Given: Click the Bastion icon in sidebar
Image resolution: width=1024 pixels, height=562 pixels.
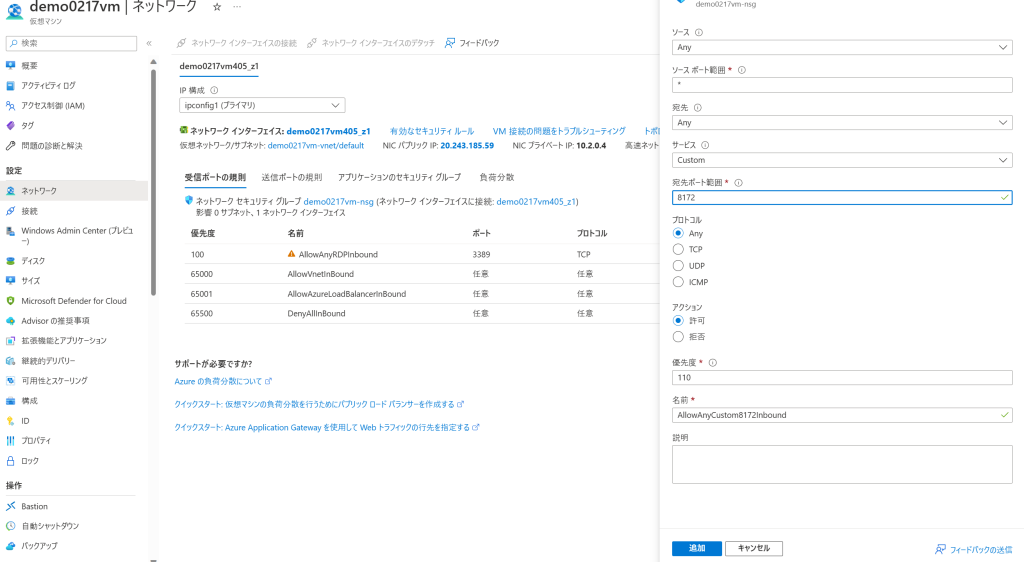Looking at the screenshot, I should 10,507.
